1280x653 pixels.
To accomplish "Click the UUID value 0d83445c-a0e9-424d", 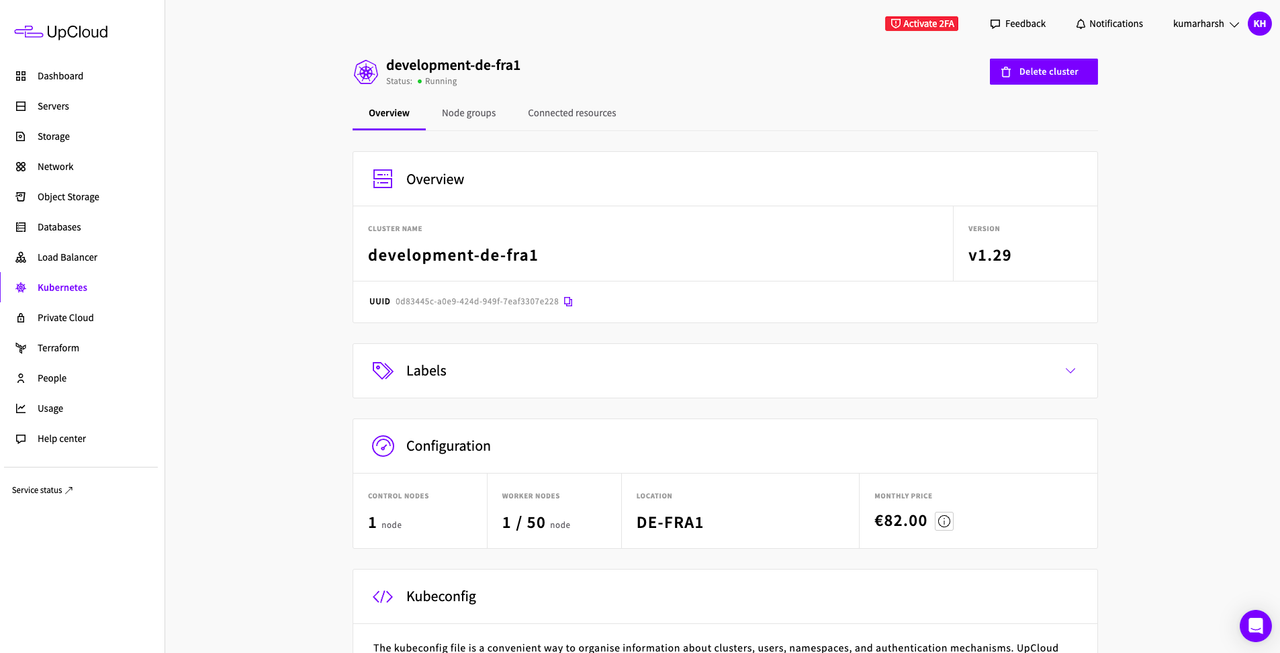I will 477,301.
